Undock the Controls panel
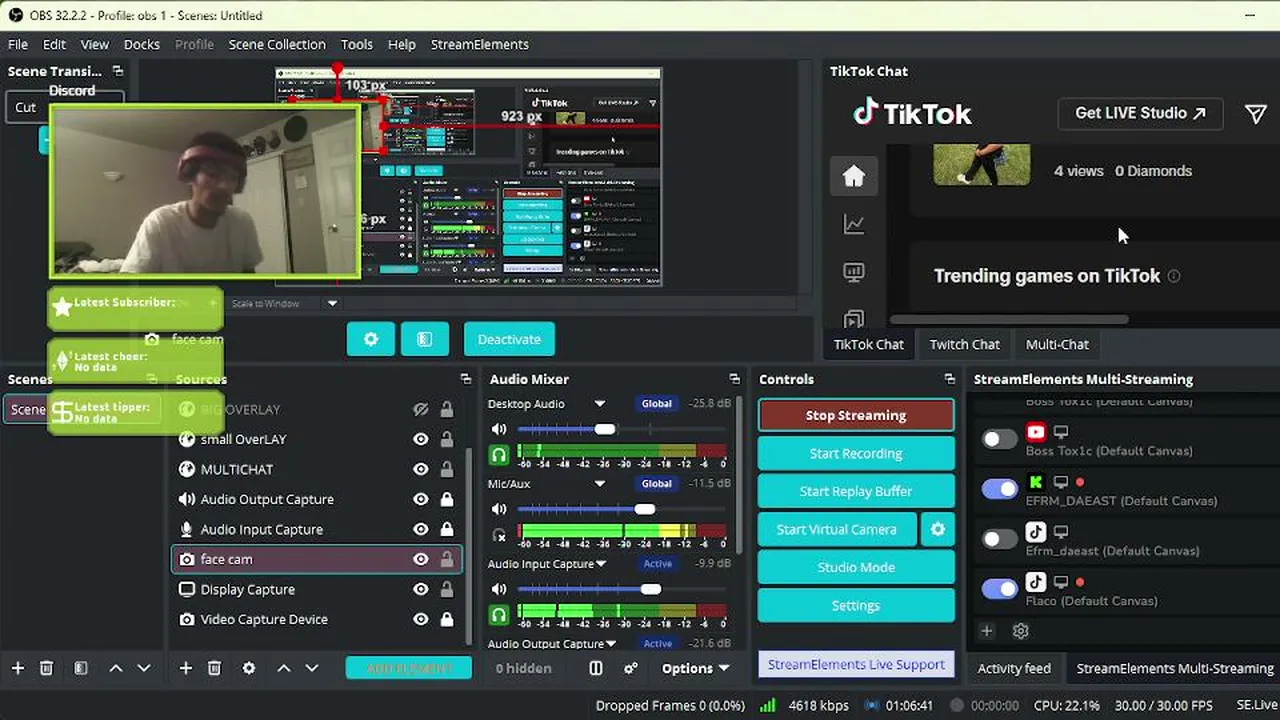This screenshot has height=720, width=1280. [x=949, y=379]
